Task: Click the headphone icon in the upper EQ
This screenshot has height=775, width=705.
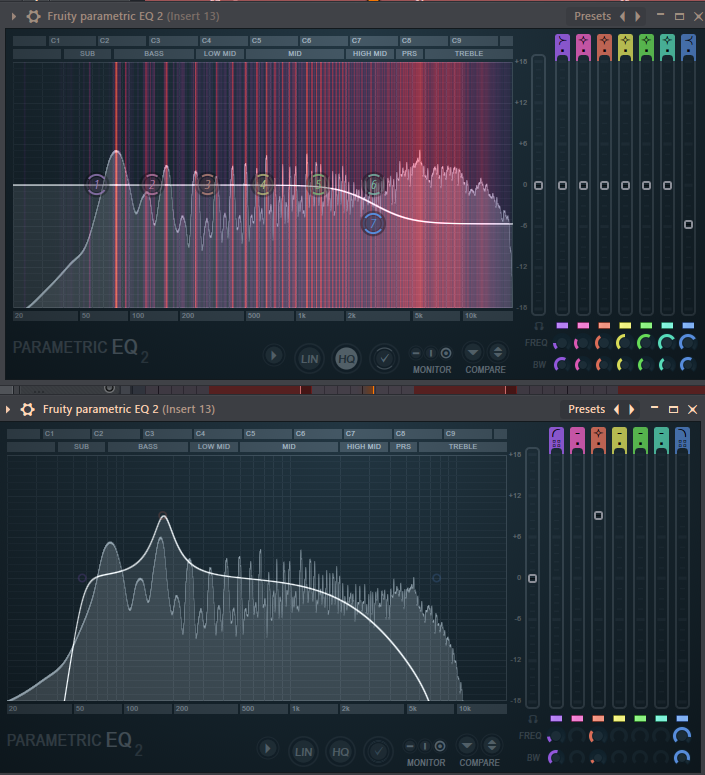Action: pos(539,326)
